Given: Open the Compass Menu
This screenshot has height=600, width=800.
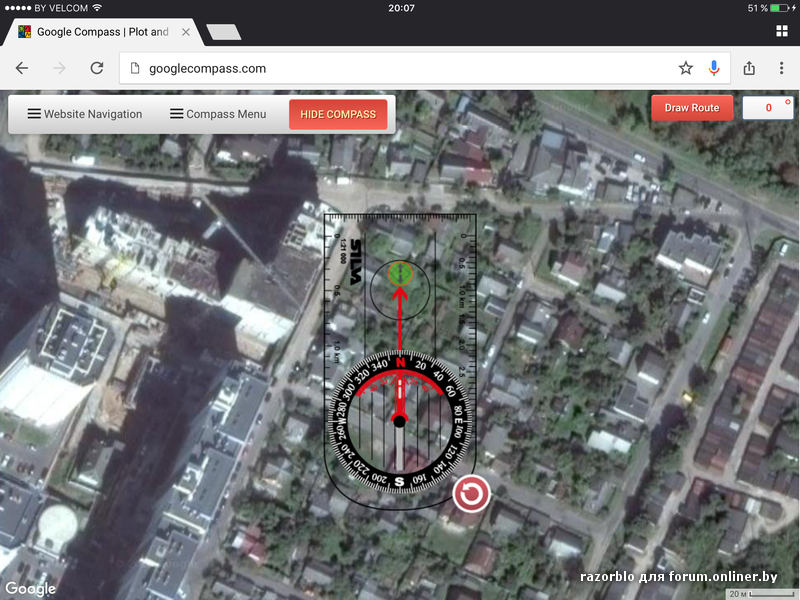Looking at the screenshot, I should click(x=218, y=114).
